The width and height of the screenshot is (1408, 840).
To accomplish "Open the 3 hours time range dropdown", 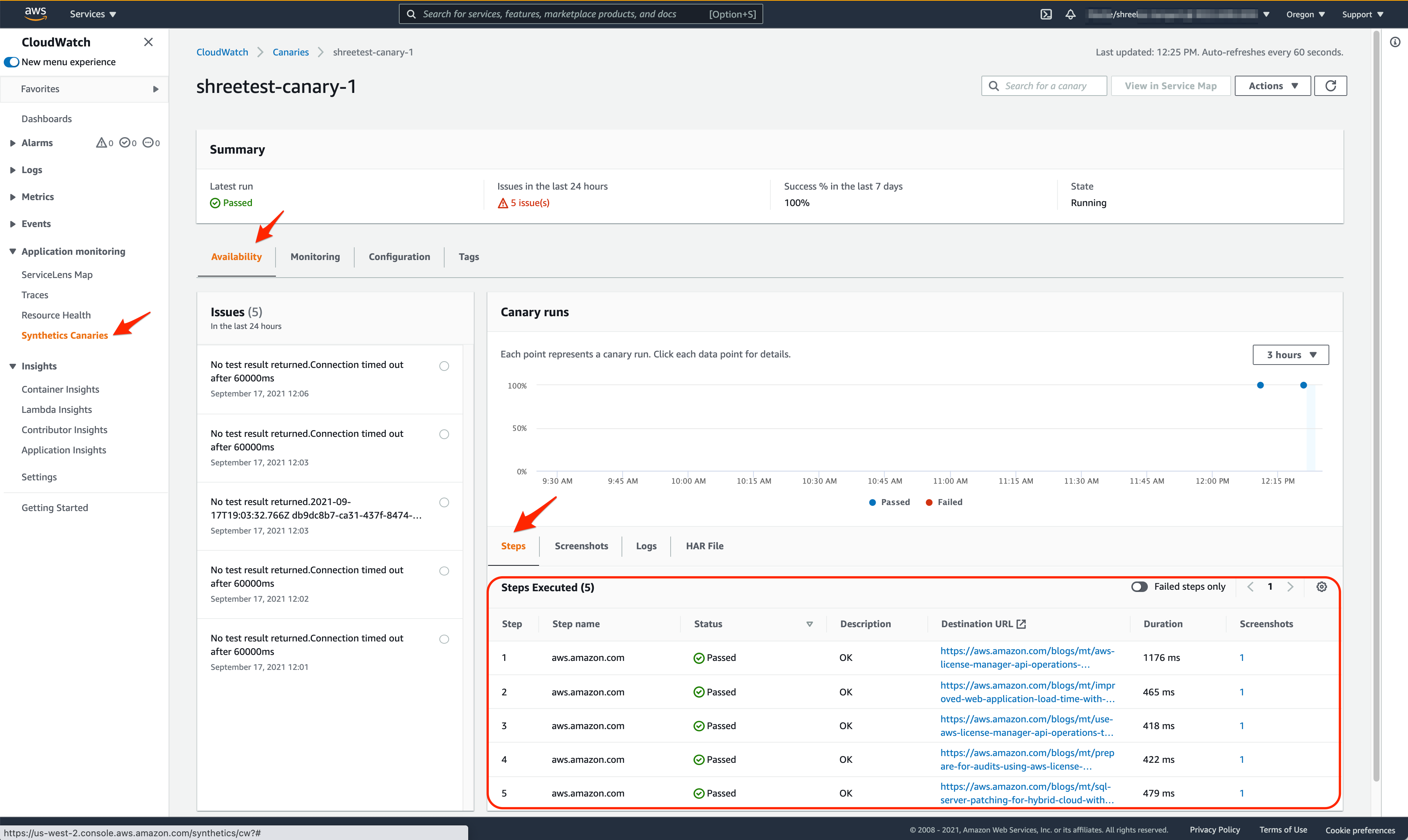I will (x=1290, y=354).
